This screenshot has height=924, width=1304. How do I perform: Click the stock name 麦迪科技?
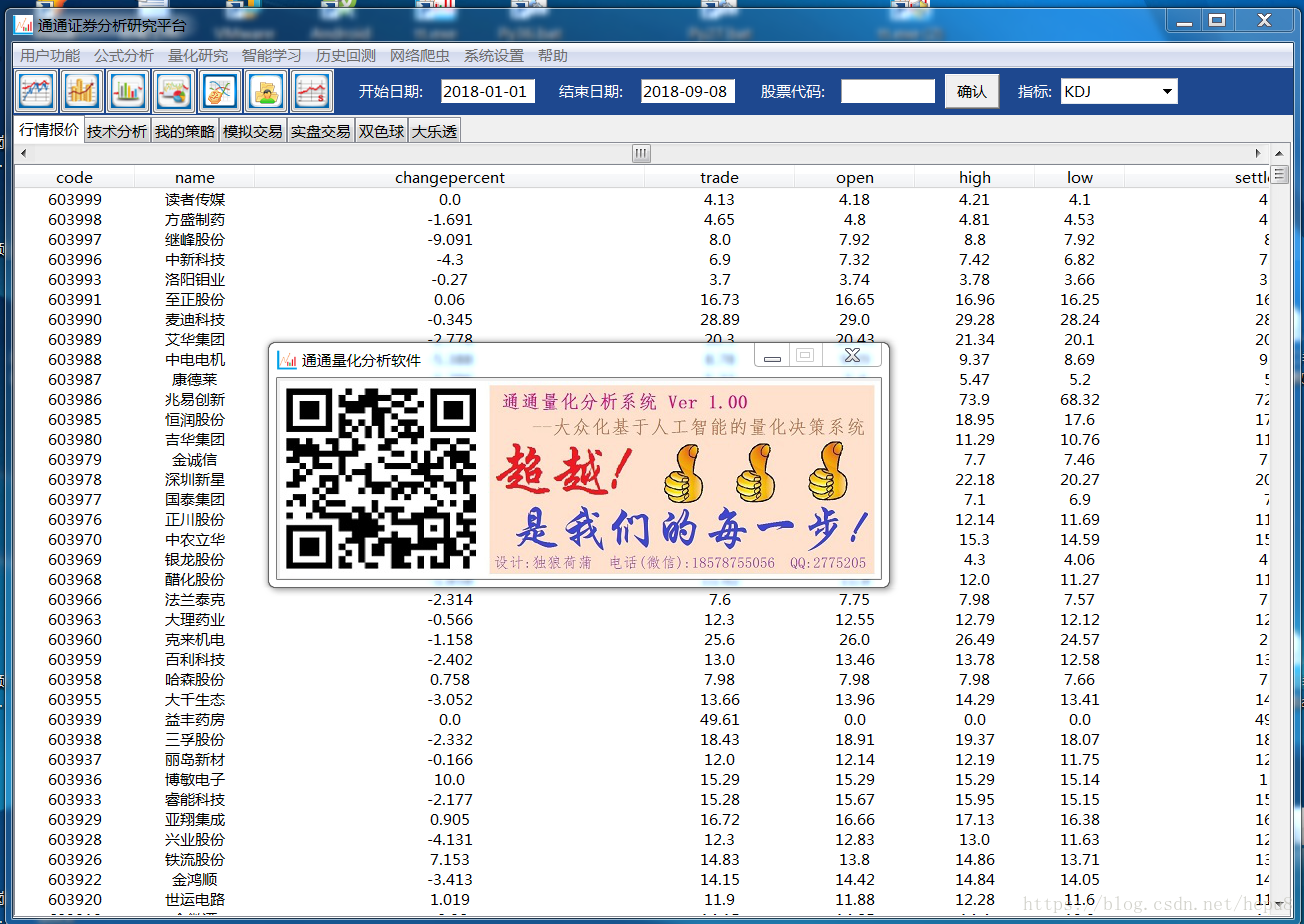point(195,320)
